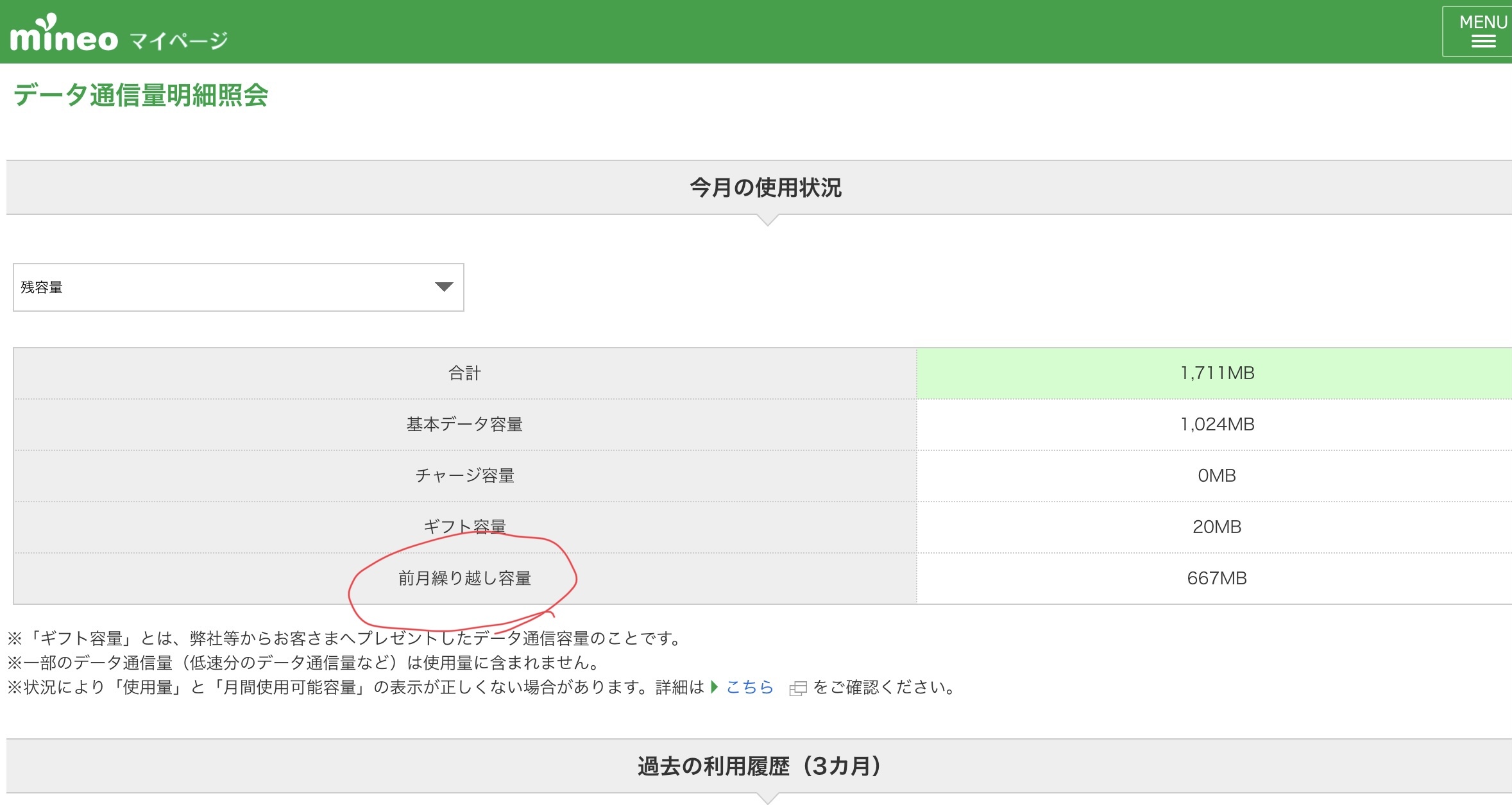Screen dimensions: 1512x805
Task: Click the 20MB gift capacity value
Action: (x=1216, y=527)
